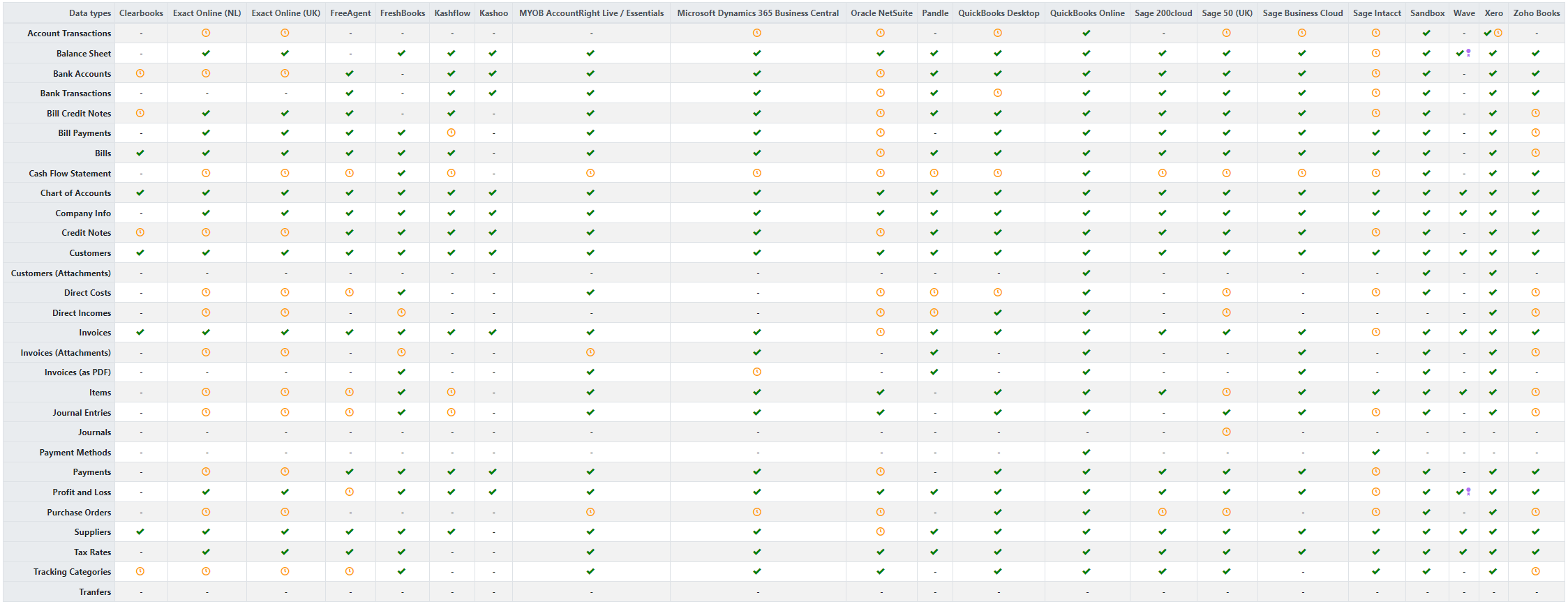Click Customers (Attachments) checkmark under QuickBooks Online
The width and height of the screenshot is (1568, 604).
(1087, 273)
